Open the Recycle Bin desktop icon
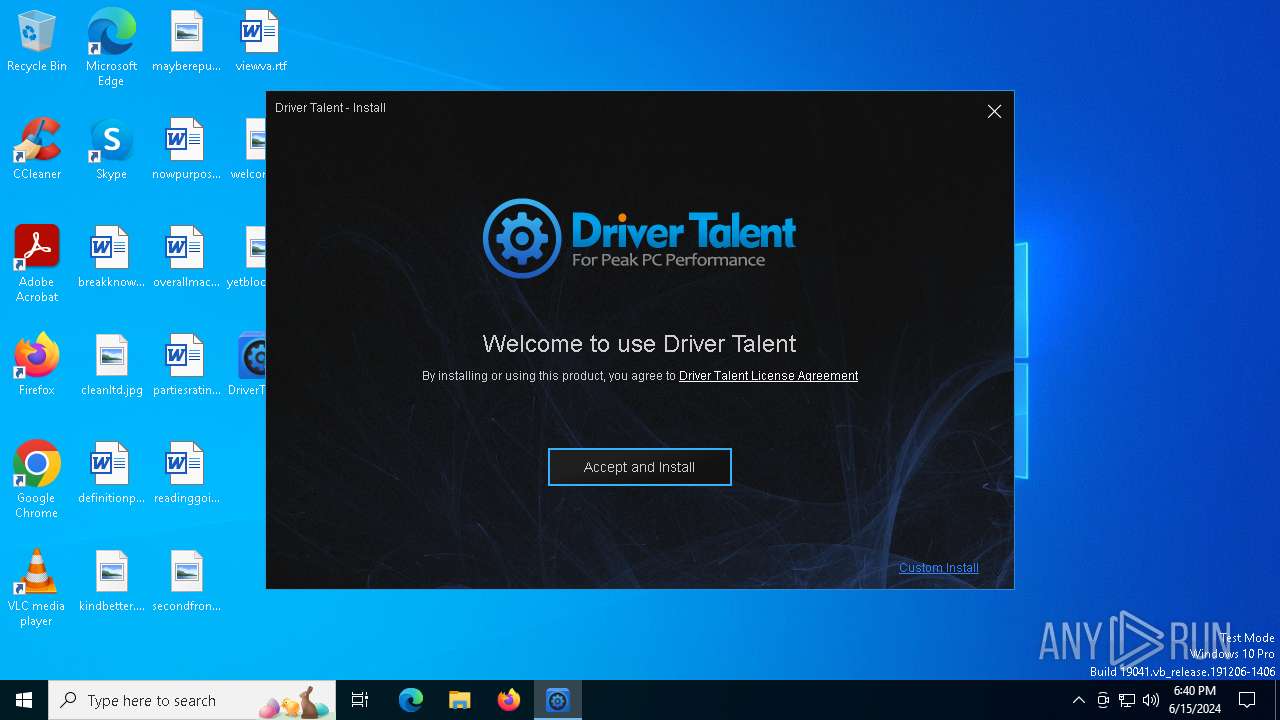Image resolution: width=1280 pixels, height=720 pixels. point(37,42)
